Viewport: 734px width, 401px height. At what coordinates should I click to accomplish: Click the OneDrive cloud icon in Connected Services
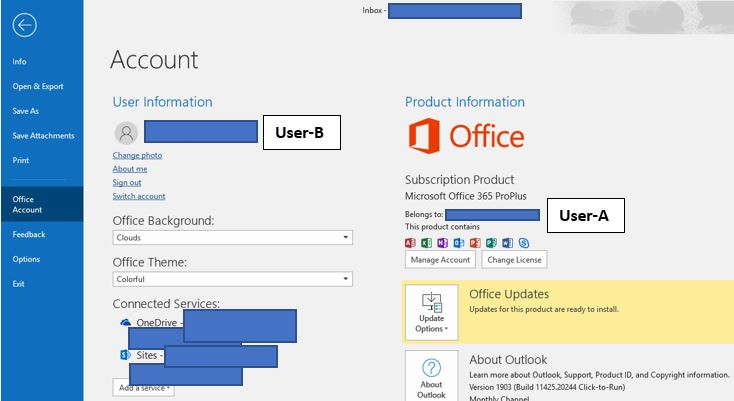tap(125, 322)
